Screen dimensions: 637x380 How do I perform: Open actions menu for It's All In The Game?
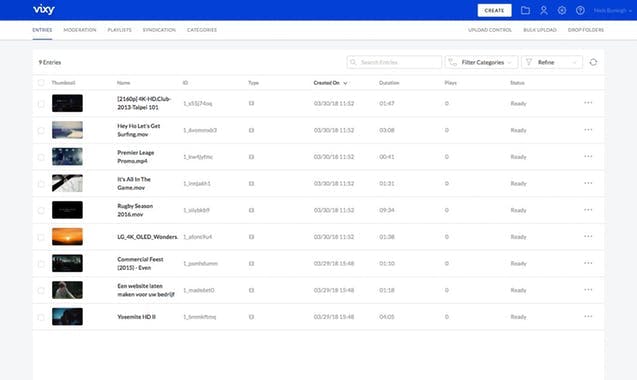tap(588, 183)
